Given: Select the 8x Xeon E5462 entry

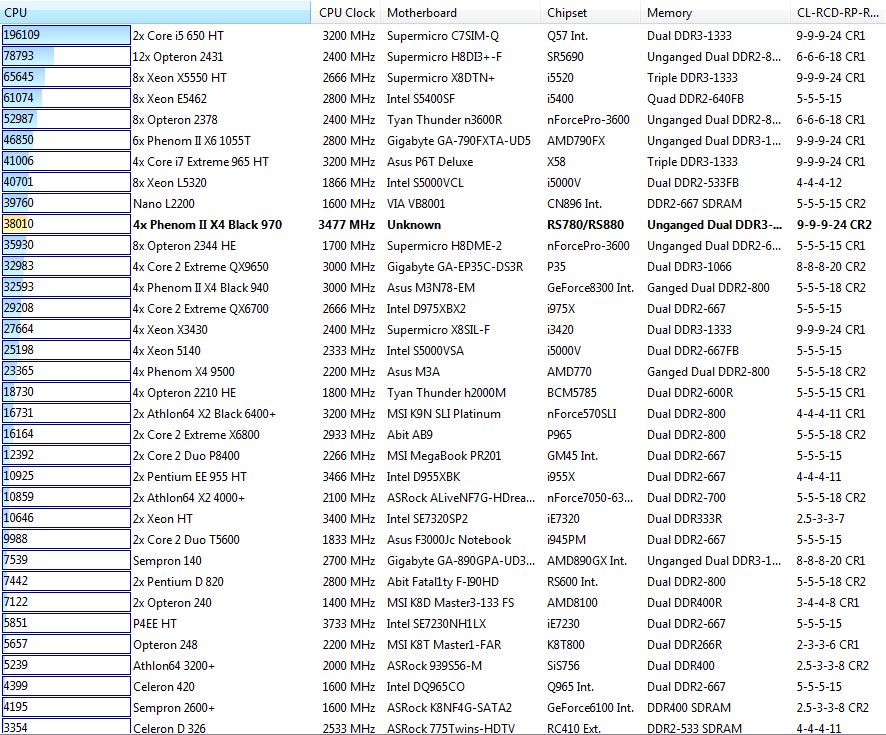Looking at the screenshot, I should (x=170, y=98).
